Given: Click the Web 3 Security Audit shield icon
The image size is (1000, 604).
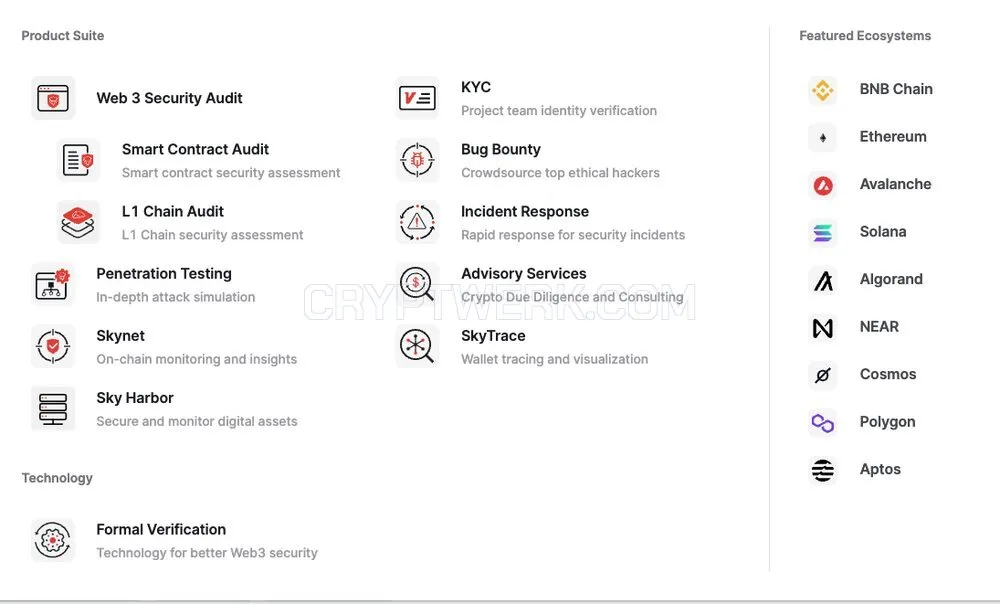Looking at the screenshot, I should (53, 98).
